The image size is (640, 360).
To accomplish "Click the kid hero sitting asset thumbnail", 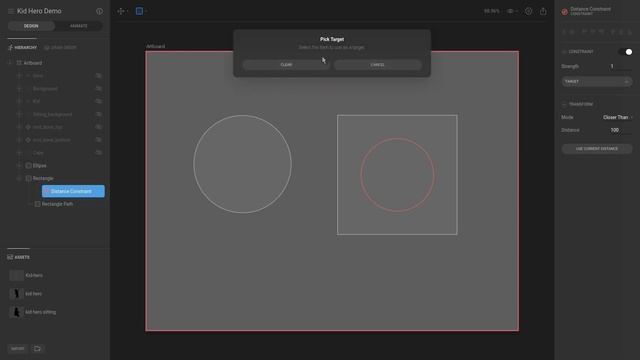I will pos(16,312).
